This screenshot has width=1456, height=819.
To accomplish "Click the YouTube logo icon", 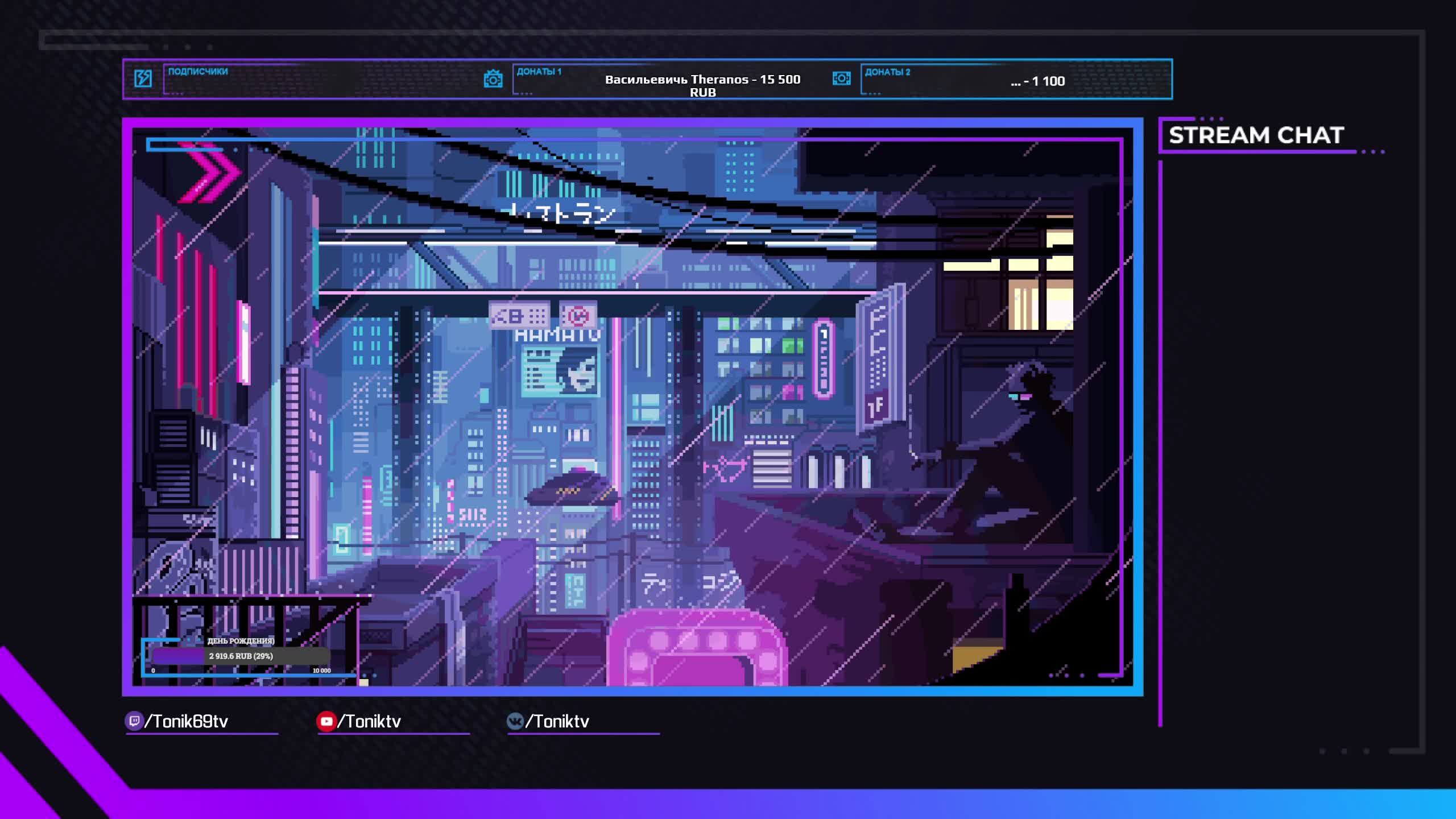I will tap(326, 721).
